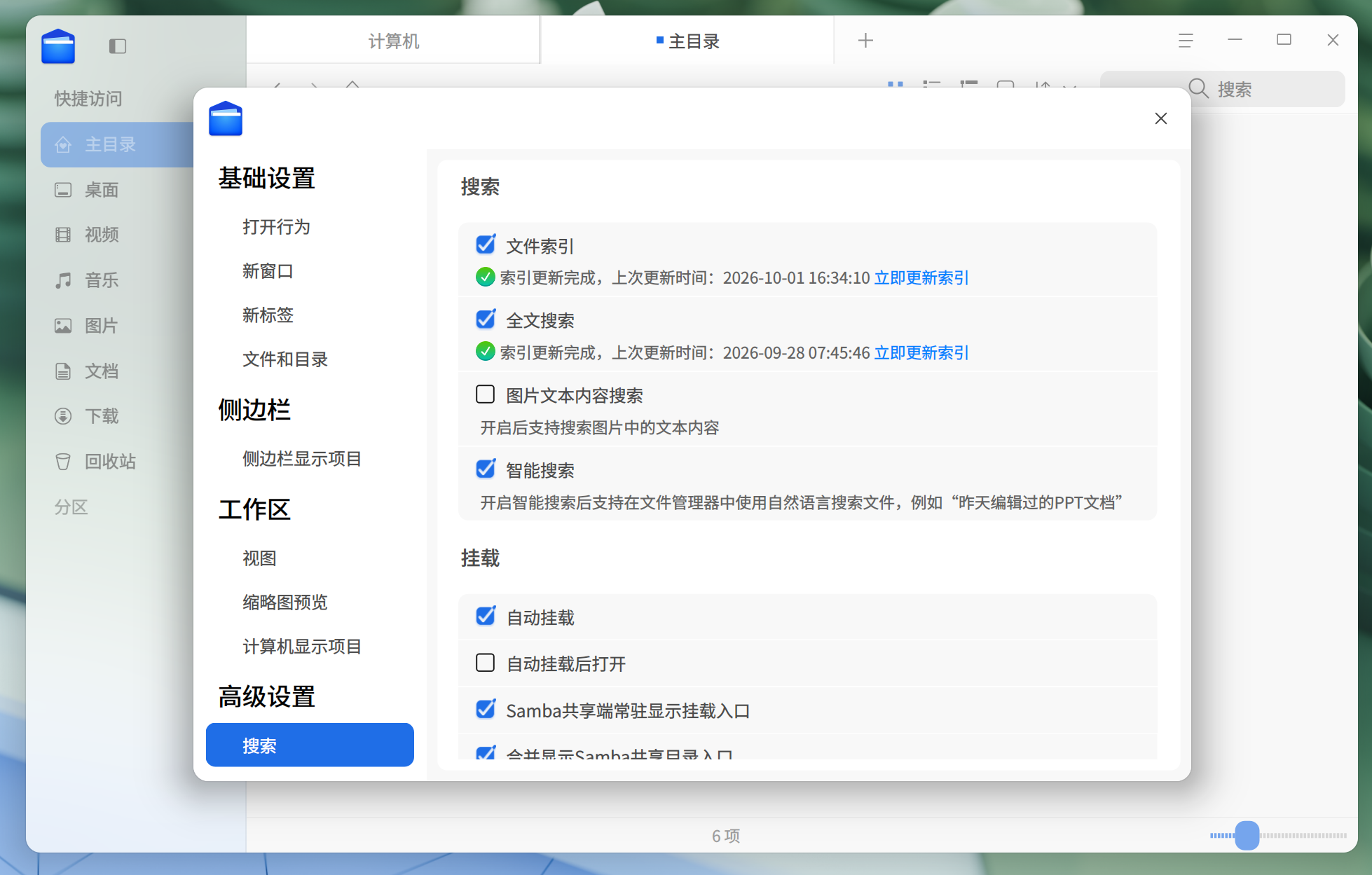Toggle the sidebar collapse icon
The width and height of the screenshot is (1372, 875).
[x=118, y=46]
